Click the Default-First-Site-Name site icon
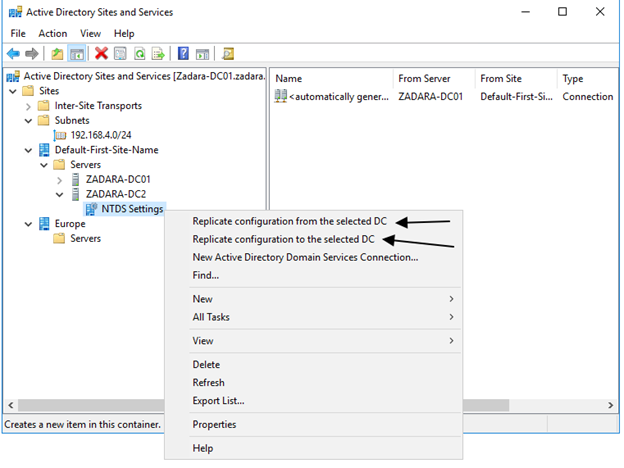Image resolution: width=624 pixels, height=468 pixels. coord(44,150)
